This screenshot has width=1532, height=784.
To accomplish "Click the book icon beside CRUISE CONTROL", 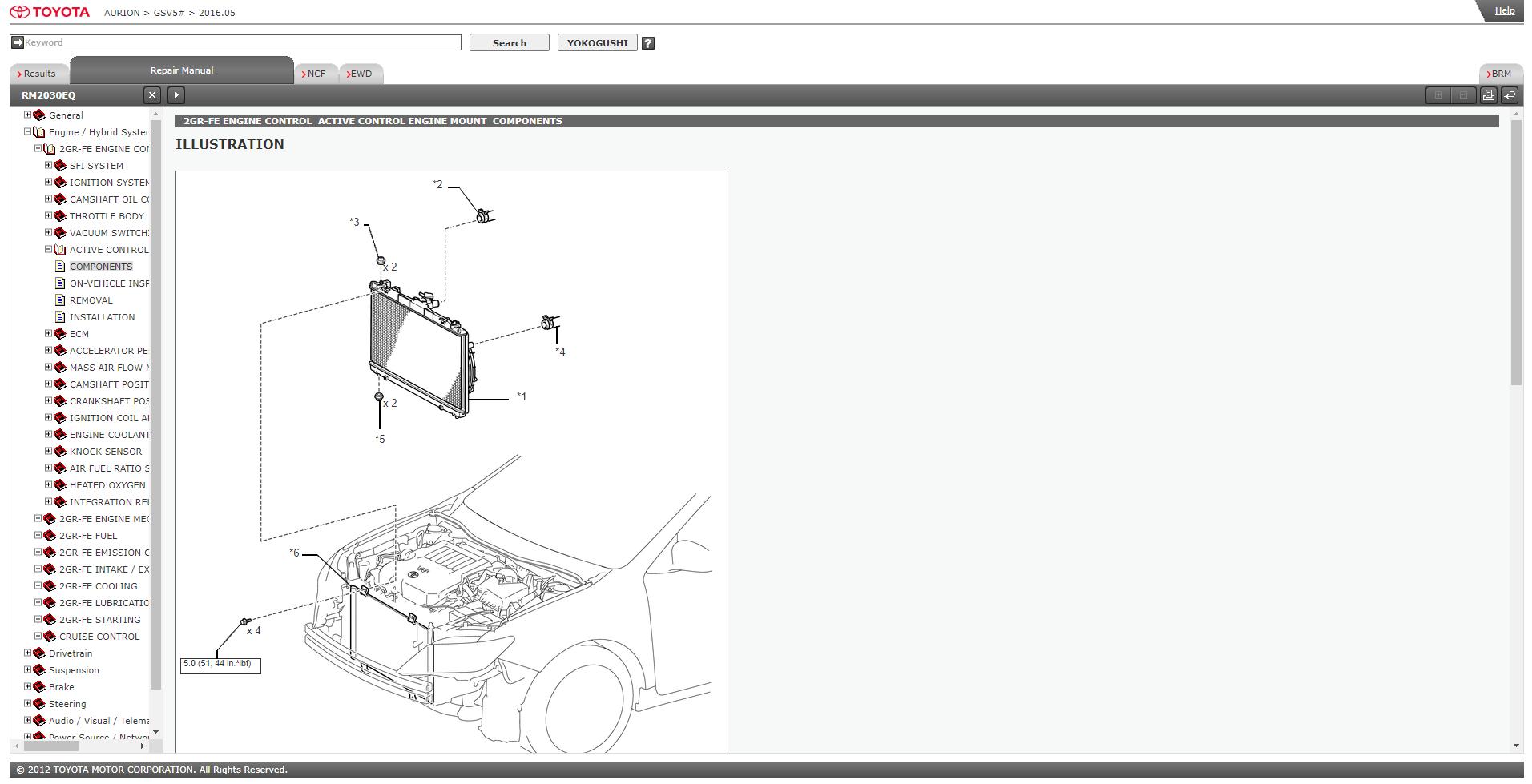I will 49,637.
